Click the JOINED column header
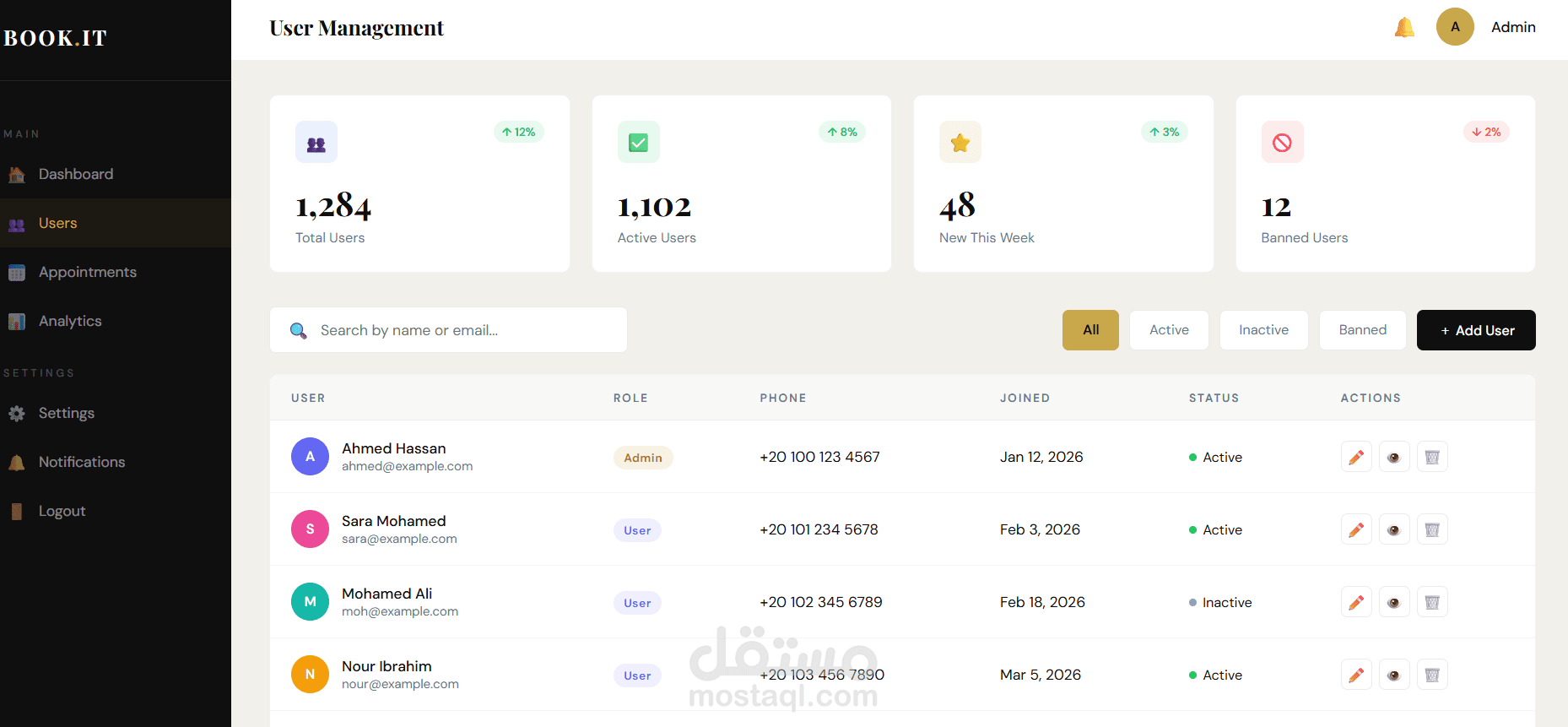Screen dimensions: 1568x727 (1025, 398)
